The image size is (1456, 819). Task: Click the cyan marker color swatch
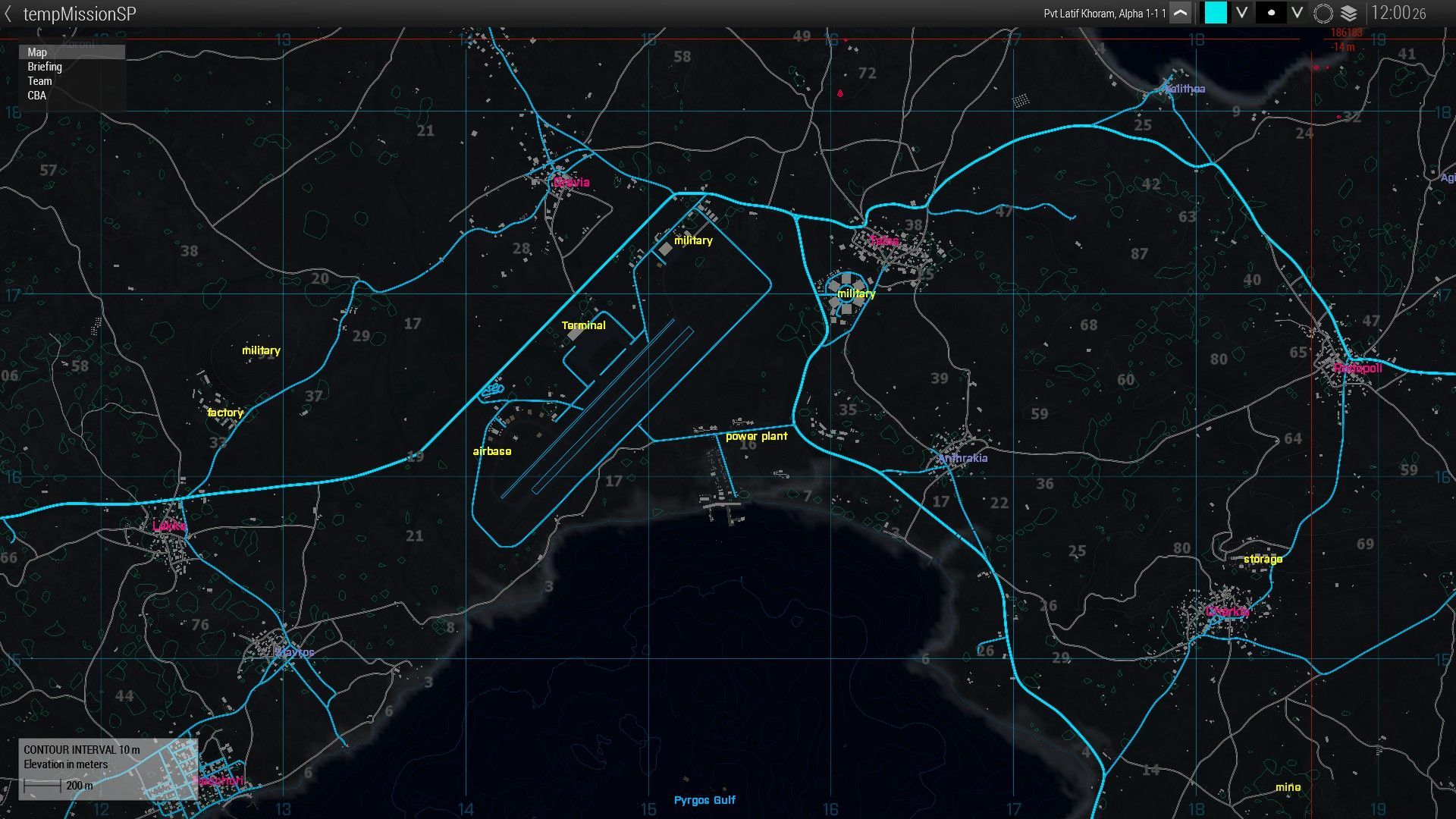click(x=1216, y=13)
